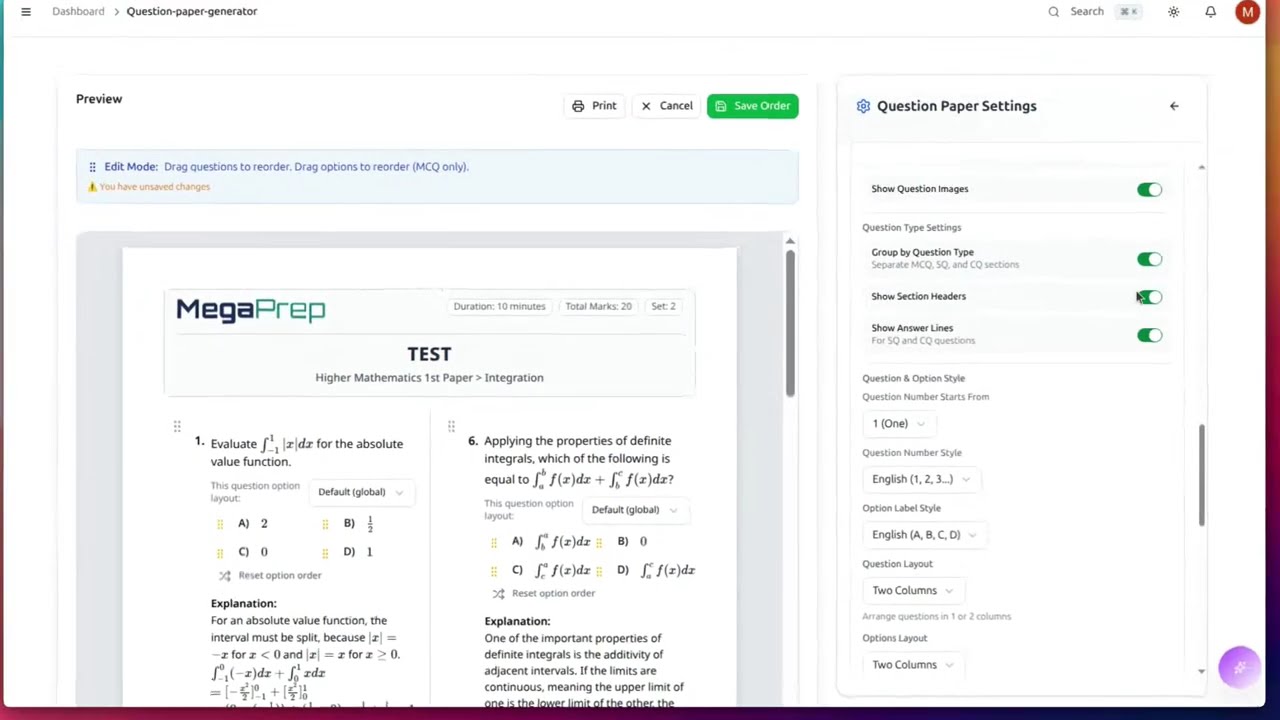1280x720 pixels.
Task: Toggle Show Section Headers switch
Action: (x=1149, y=297)
